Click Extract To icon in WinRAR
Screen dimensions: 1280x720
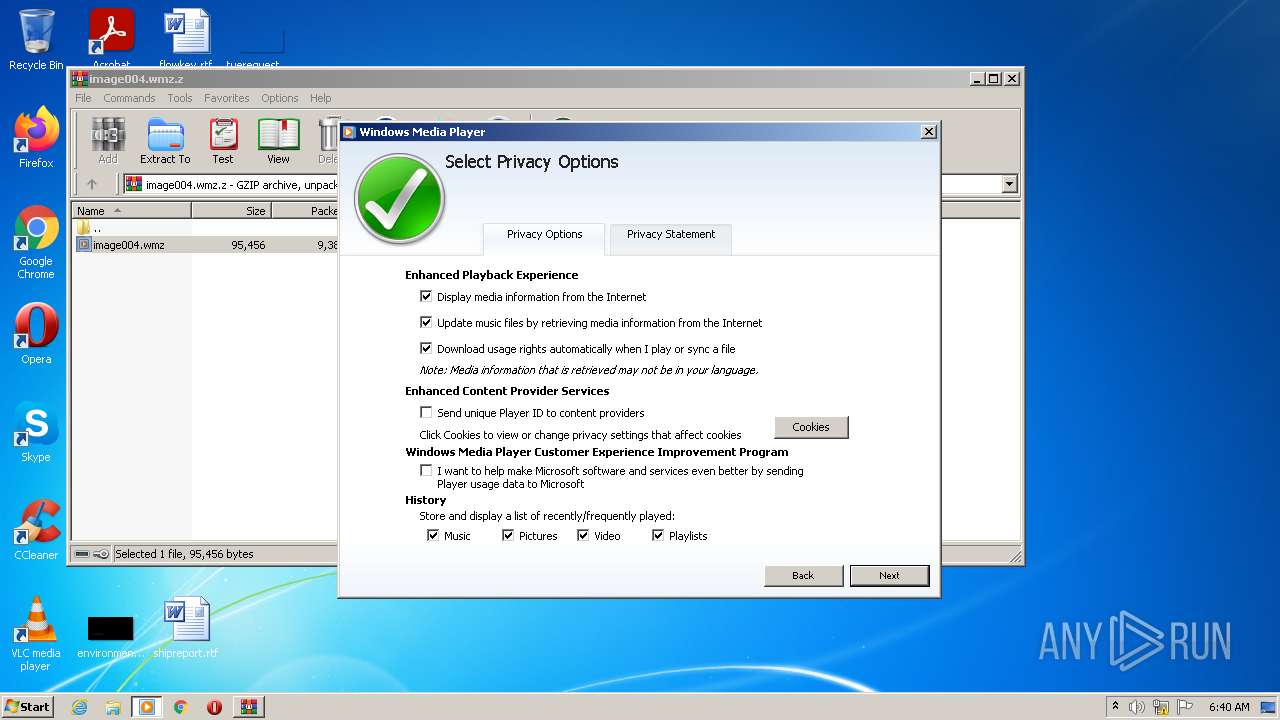(x=165, y=141)
